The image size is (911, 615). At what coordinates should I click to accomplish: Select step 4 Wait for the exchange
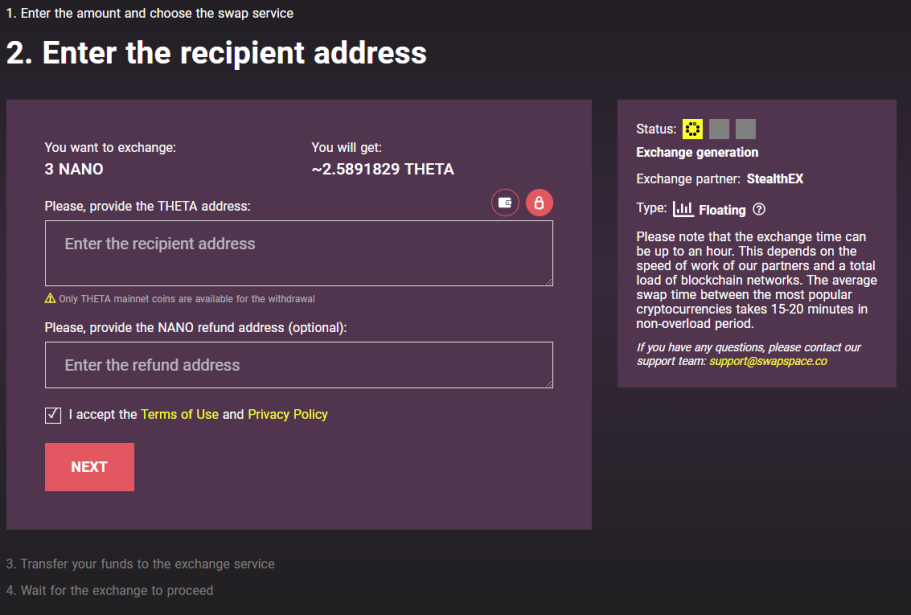pyautogui.click(x=110, y=591)
